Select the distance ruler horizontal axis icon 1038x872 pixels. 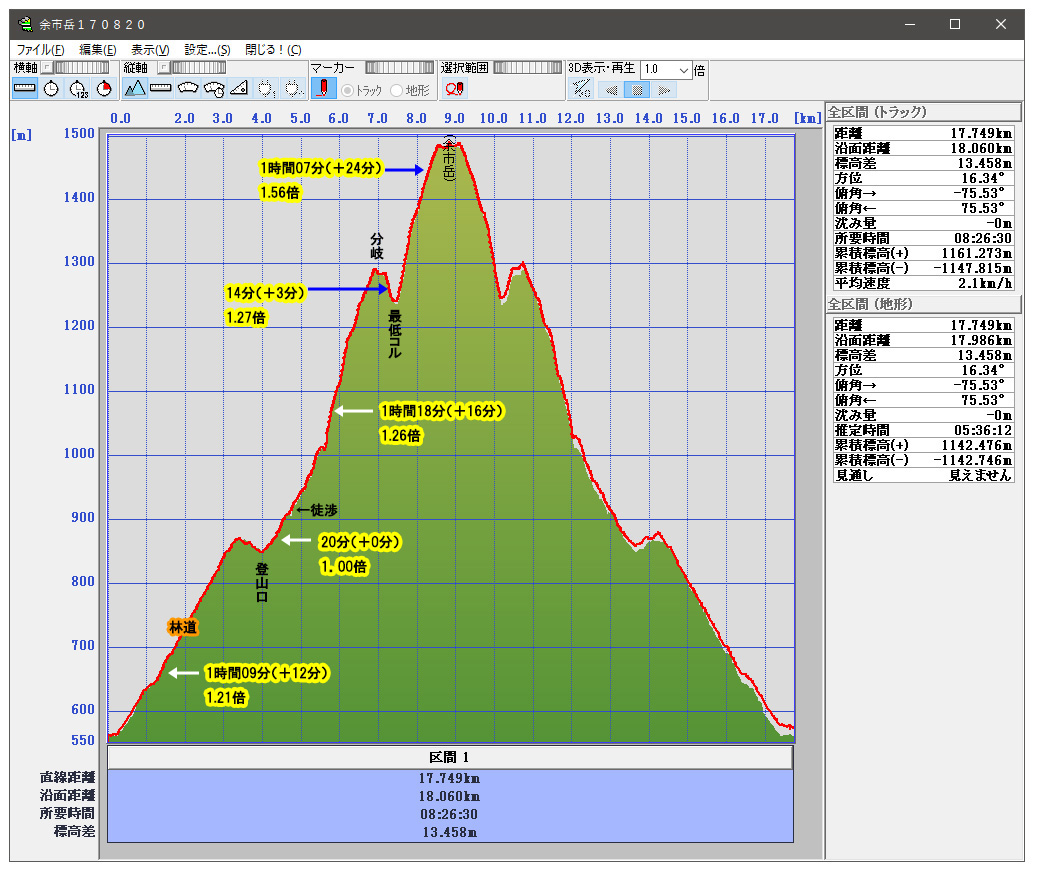25,89
